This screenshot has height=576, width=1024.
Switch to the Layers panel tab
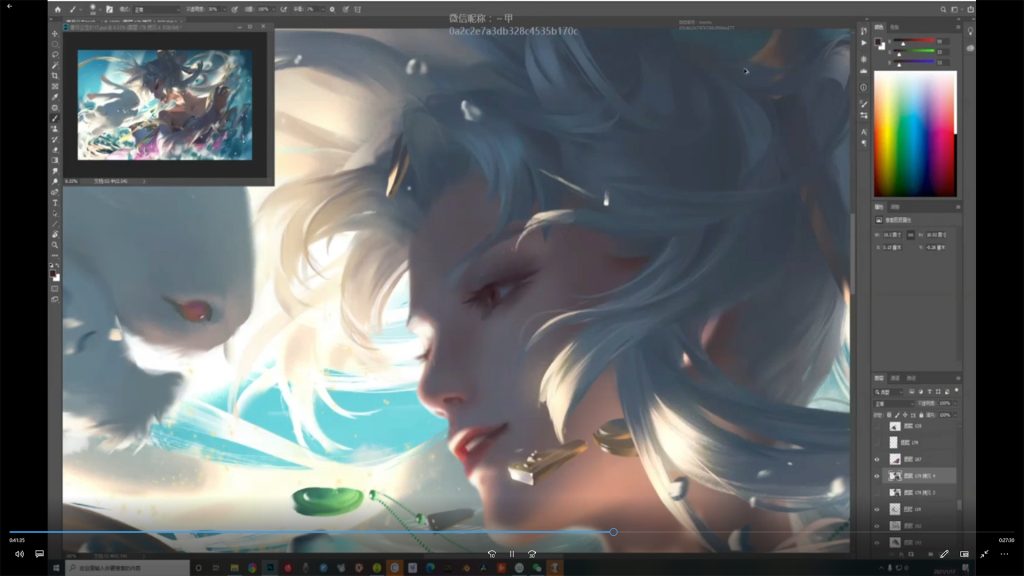(x=879, y=378)
